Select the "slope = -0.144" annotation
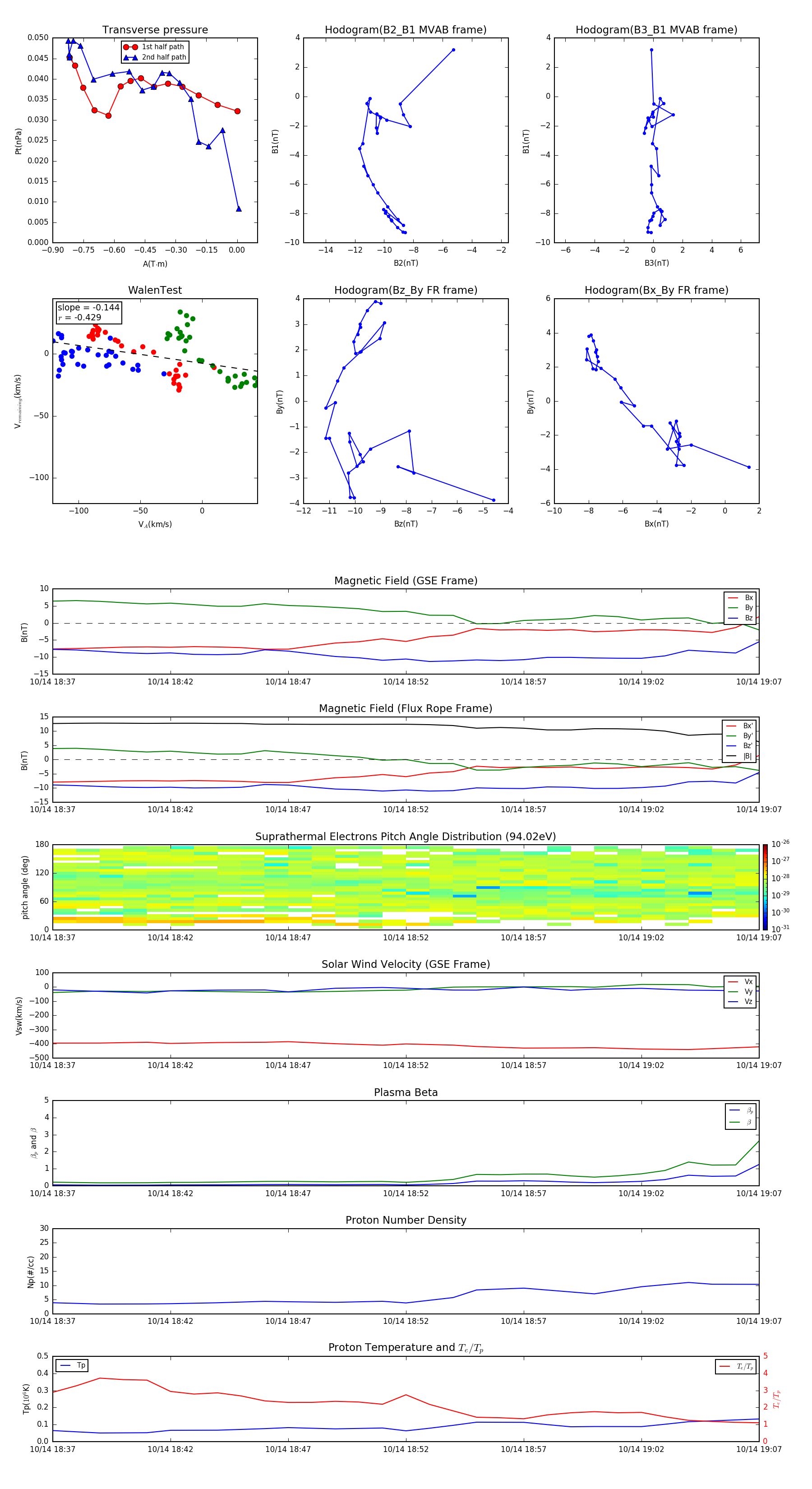 pos(88,308)
